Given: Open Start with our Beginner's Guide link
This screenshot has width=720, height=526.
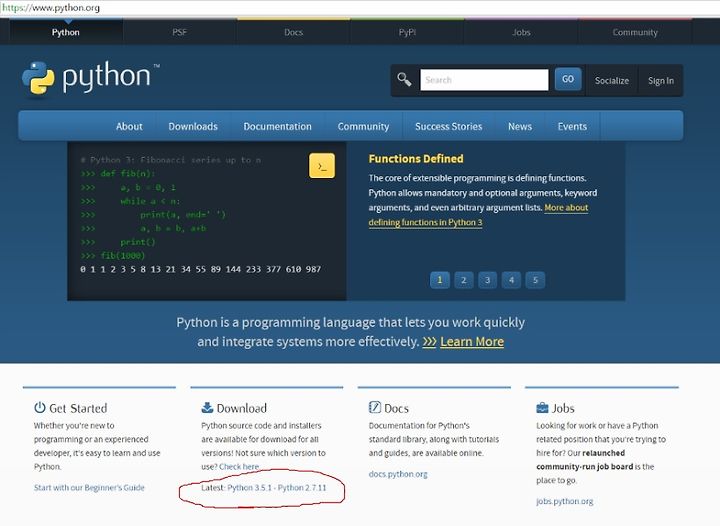Looking at the screenshot, I should (x=89, y=487).
